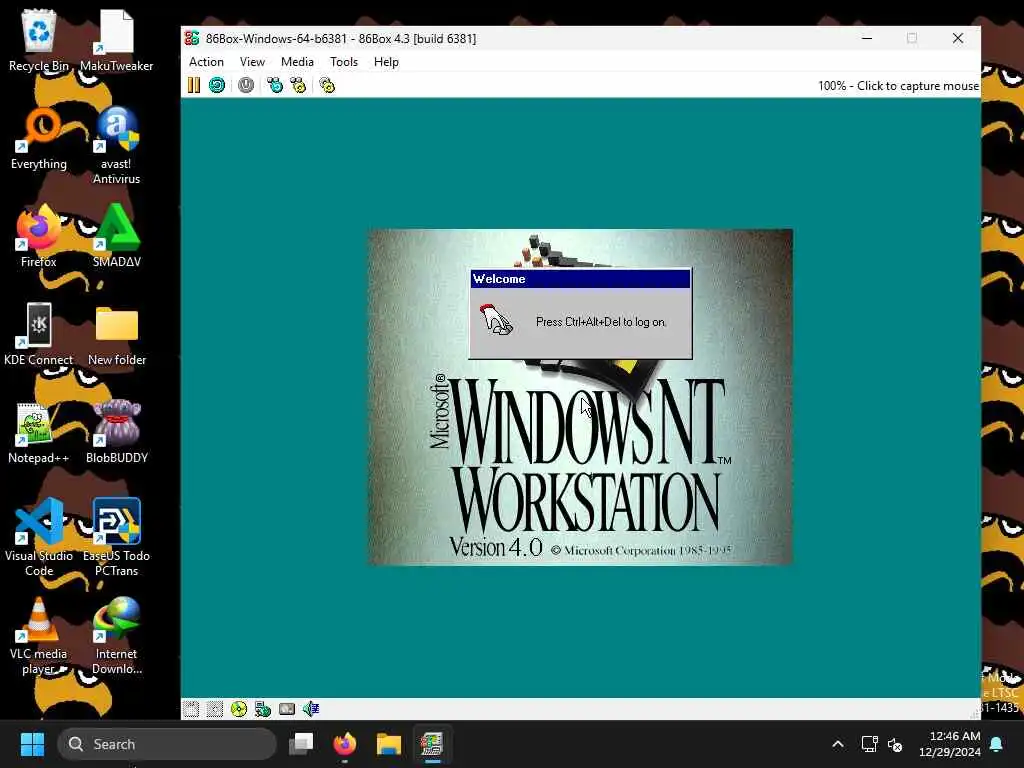Close the 86Box window
The image size is (1024, 768).
tap(957, 39)
